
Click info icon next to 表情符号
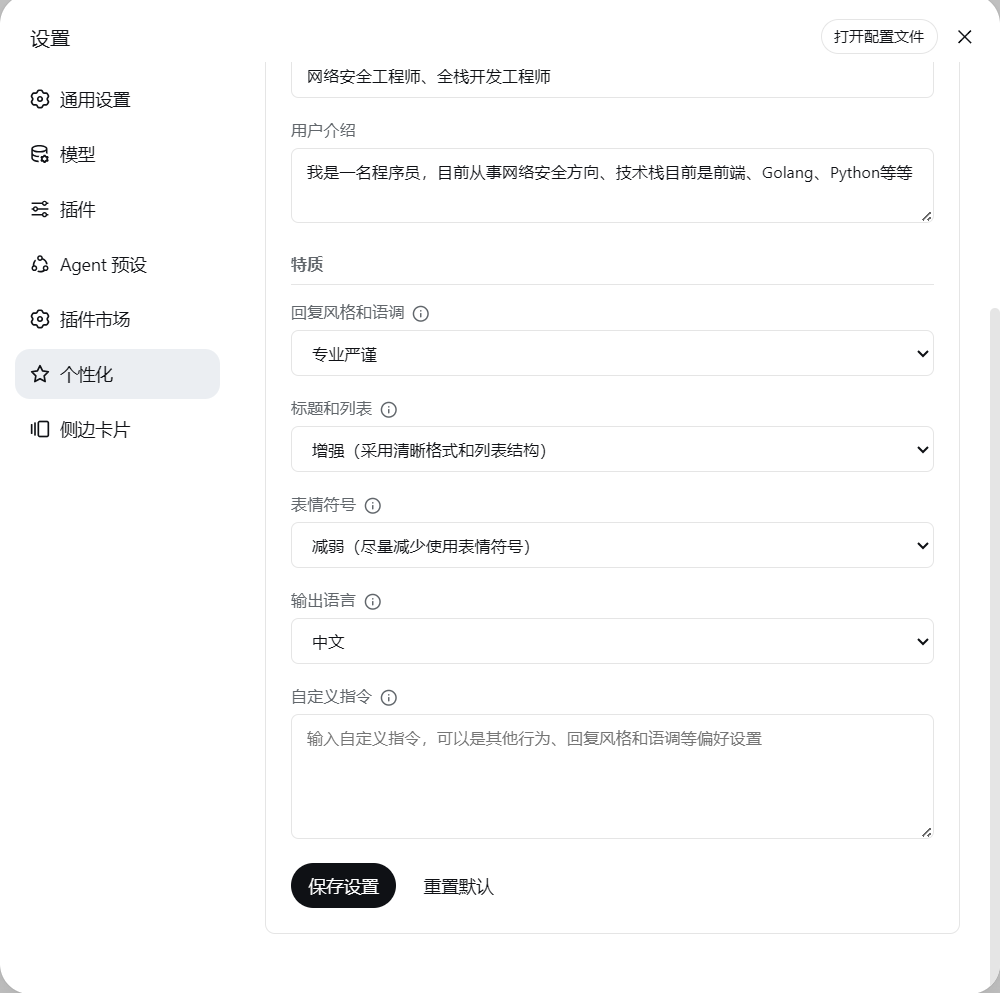coord(372,506)
